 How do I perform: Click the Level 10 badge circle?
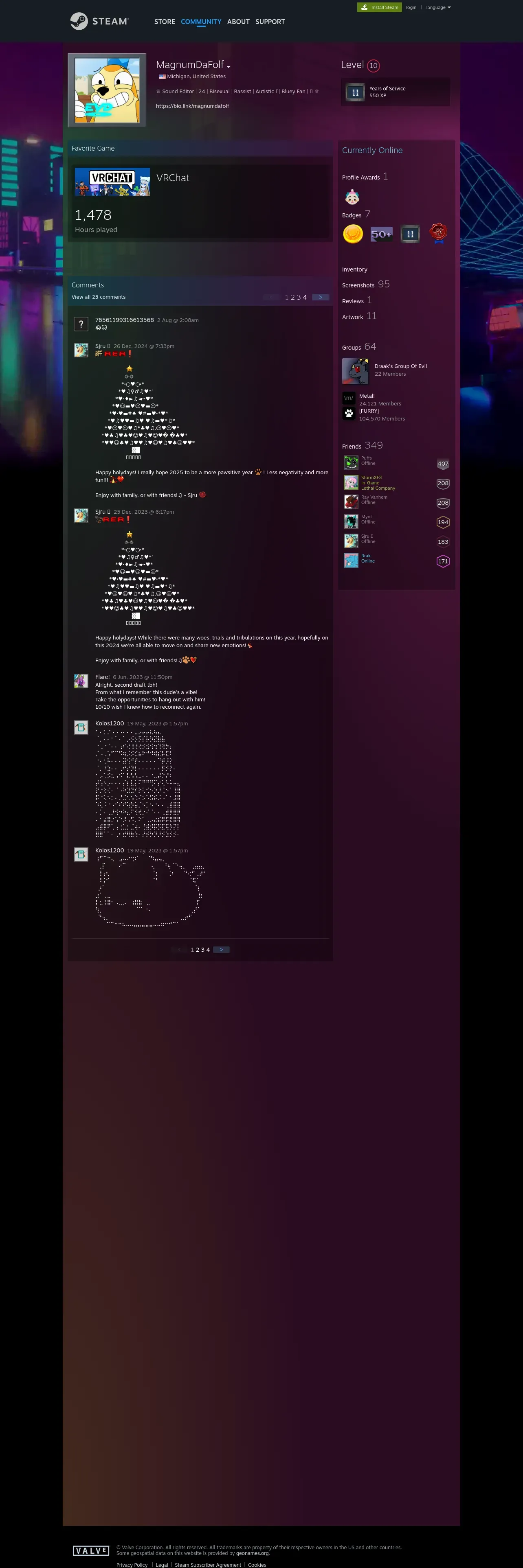(373, 66)
